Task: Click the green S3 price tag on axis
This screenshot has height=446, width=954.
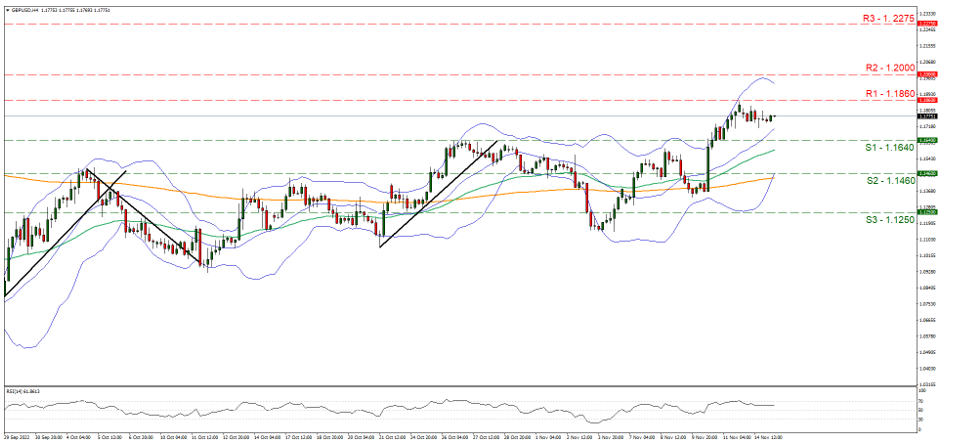Action: tap(928, 212)
